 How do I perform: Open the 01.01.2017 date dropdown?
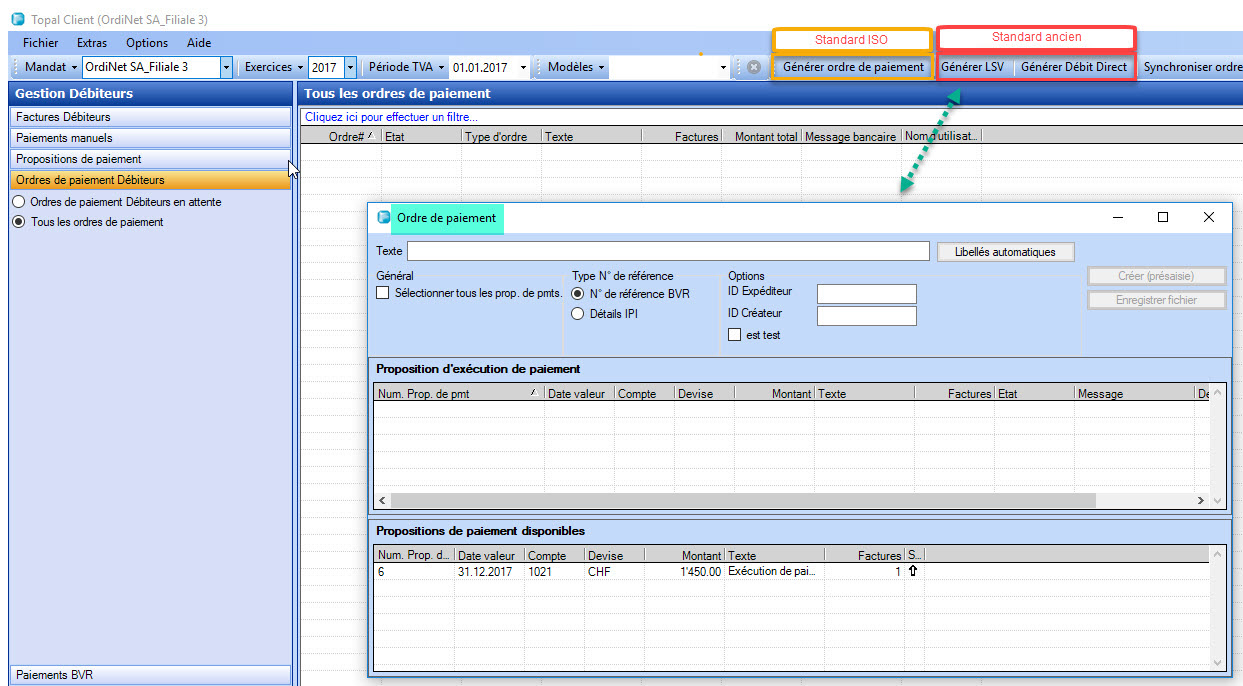click(522, 67)
